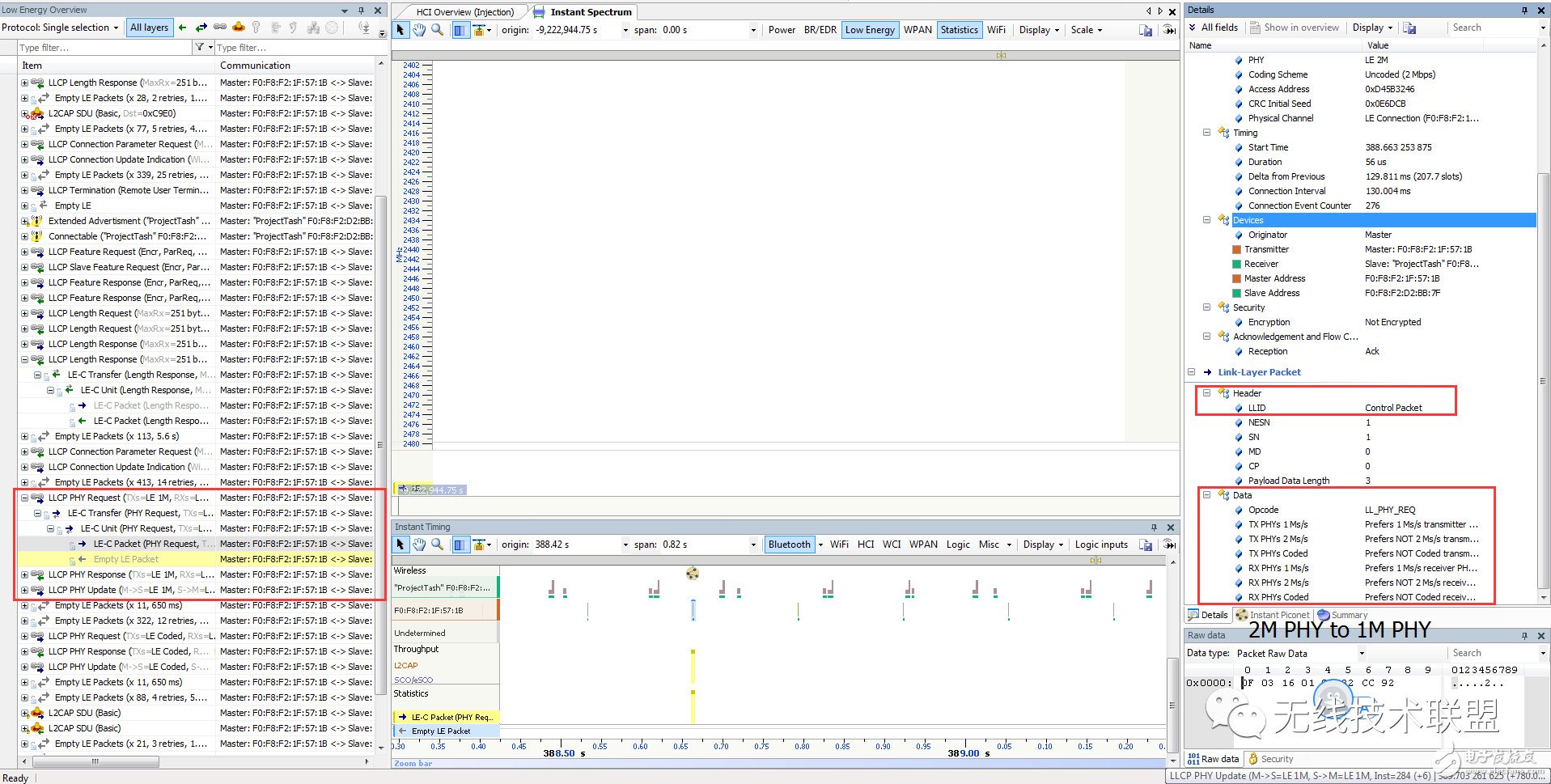The height and width of the screenshot is (784, 1551).
Task: Click Link-Layer Packet heading in Details
Action: pyautogui.click(x=1259, y=372)
